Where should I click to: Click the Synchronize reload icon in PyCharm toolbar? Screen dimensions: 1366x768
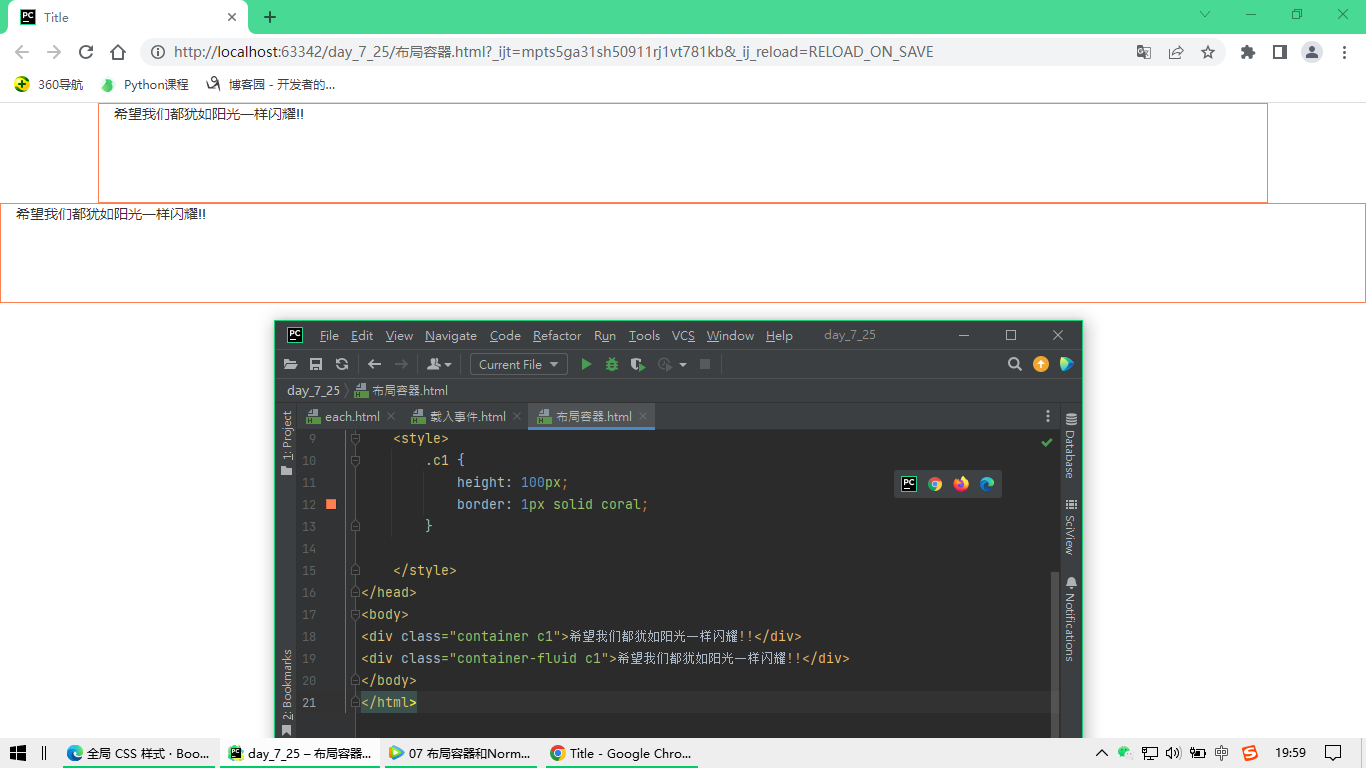[x=342, y=365]
